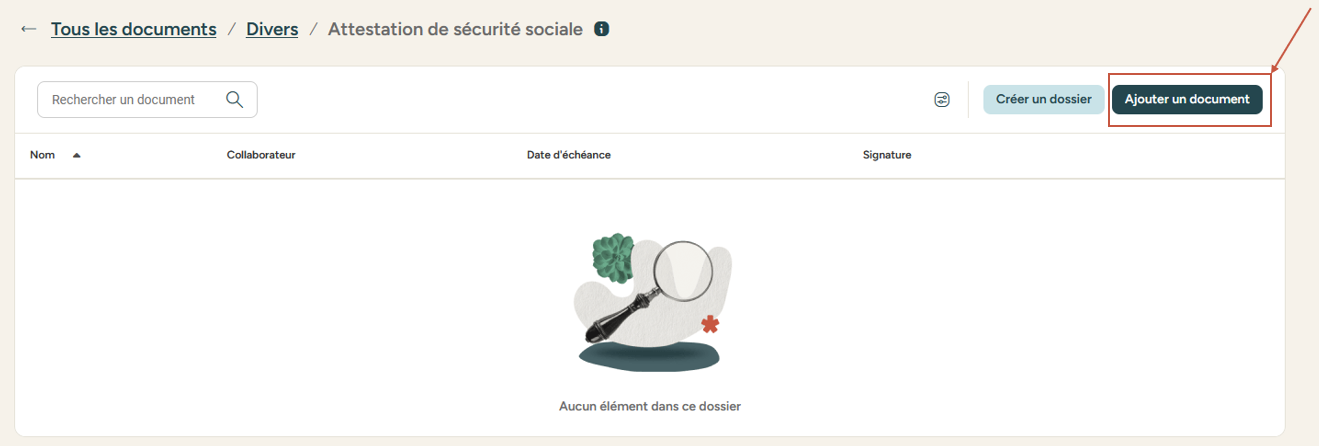Sort by the Nom column header

(x=43, y=155)
